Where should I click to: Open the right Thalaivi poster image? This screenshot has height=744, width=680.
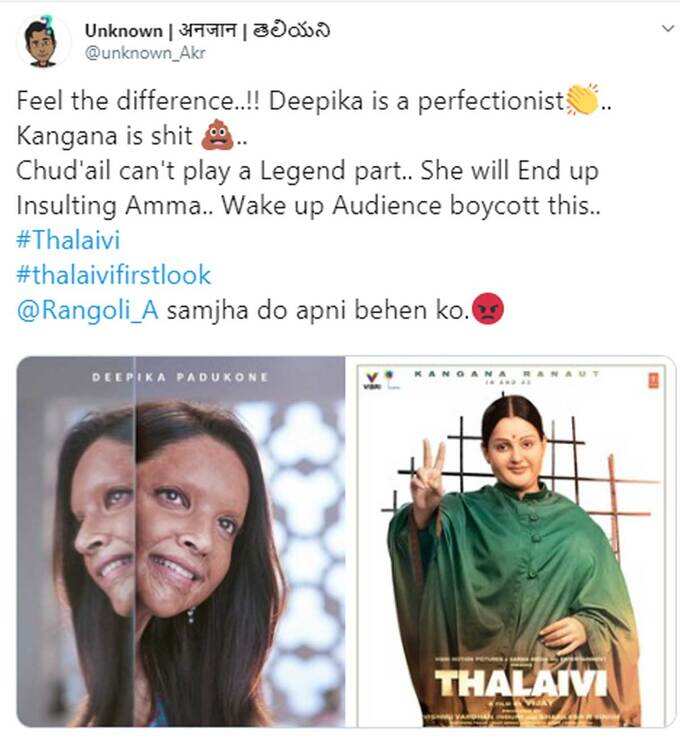[511, 541]
